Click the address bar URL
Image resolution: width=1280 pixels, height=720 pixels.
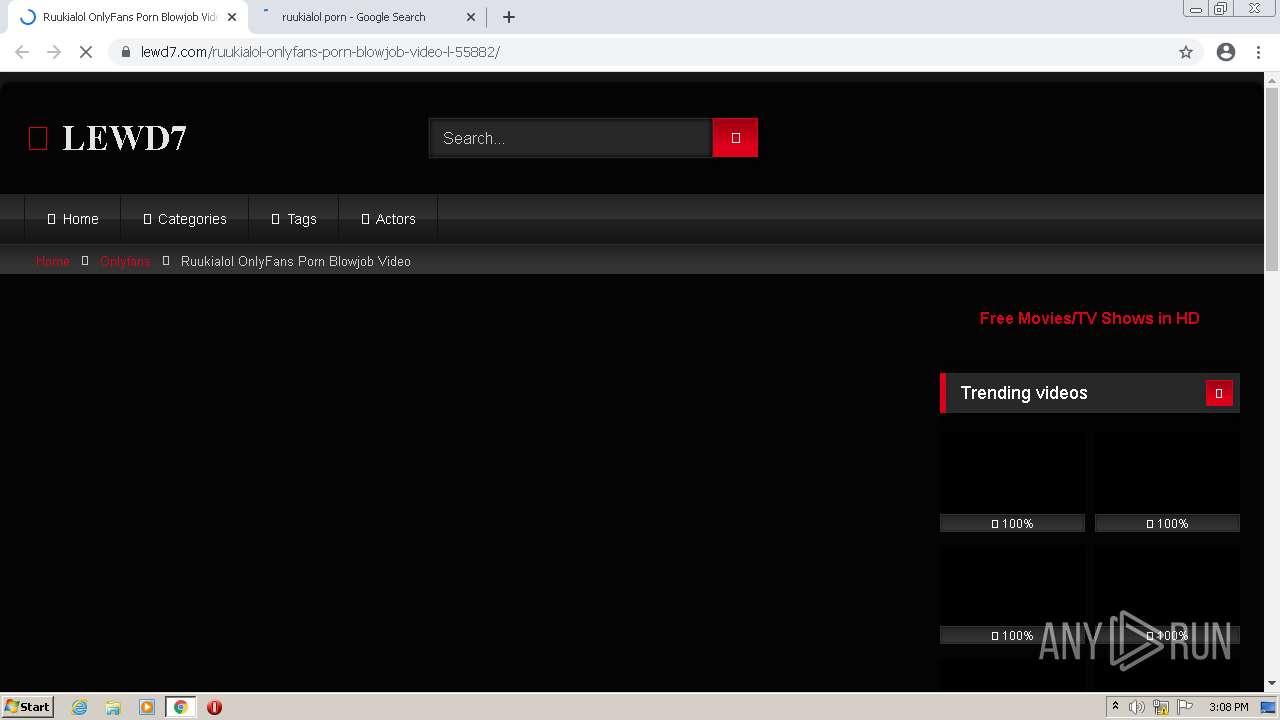click(320, 52)
